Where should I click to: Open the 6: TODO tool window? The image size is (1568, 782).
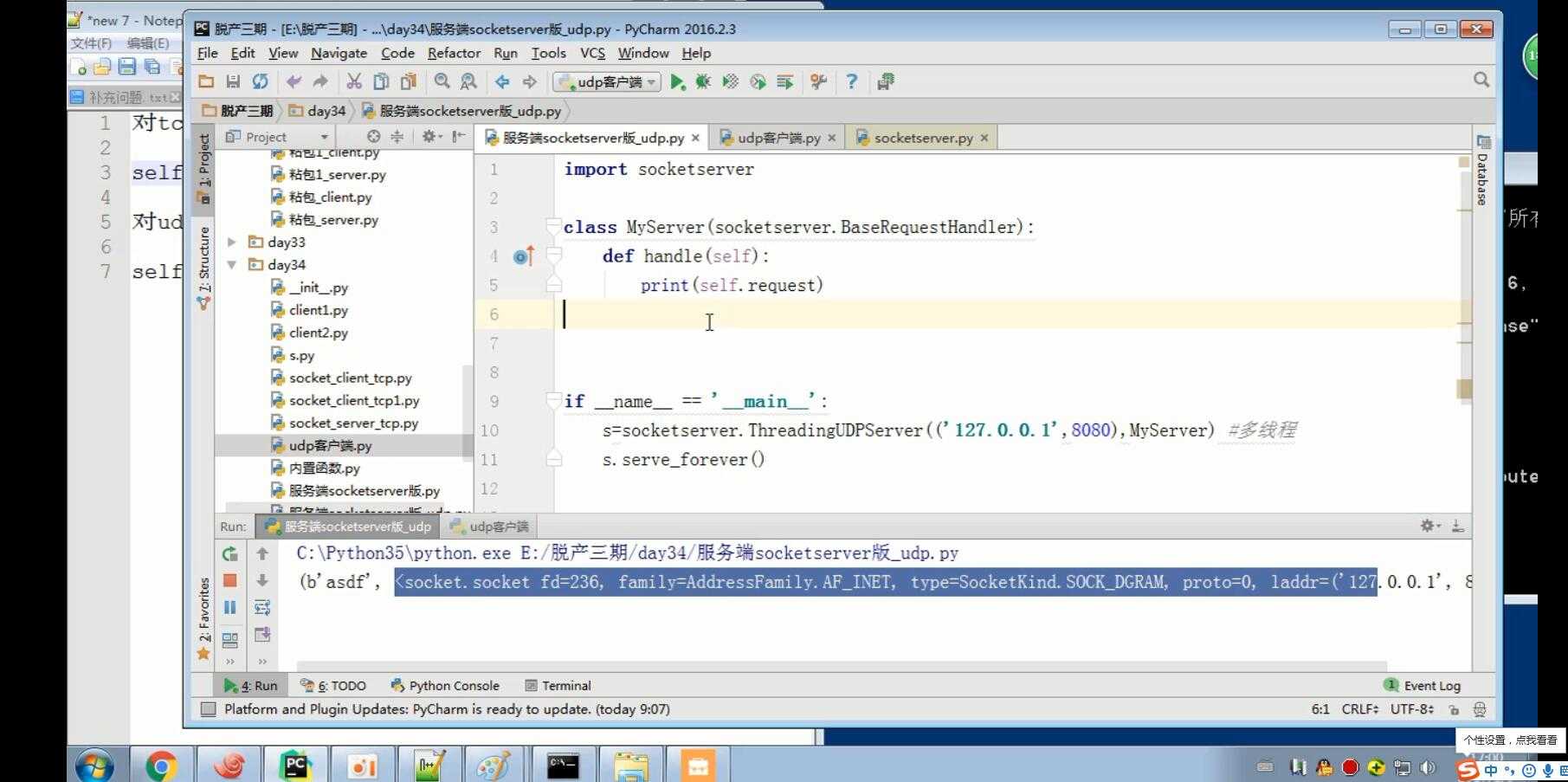tap(333, 686)
